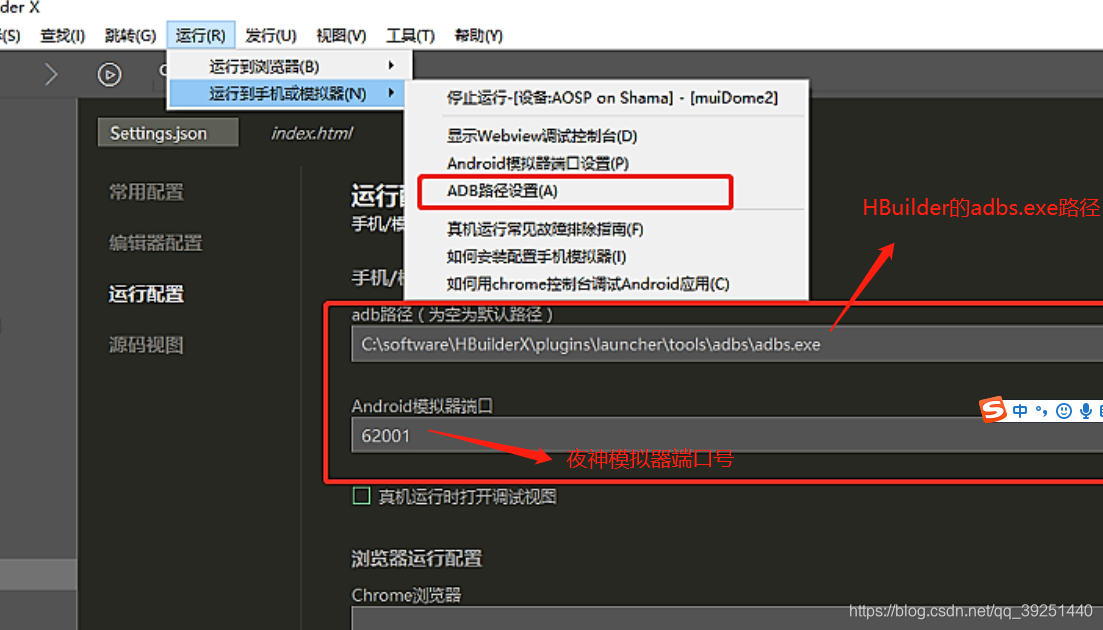Expand 运行到浏览器(B) submenu arrow

[391, 65]
